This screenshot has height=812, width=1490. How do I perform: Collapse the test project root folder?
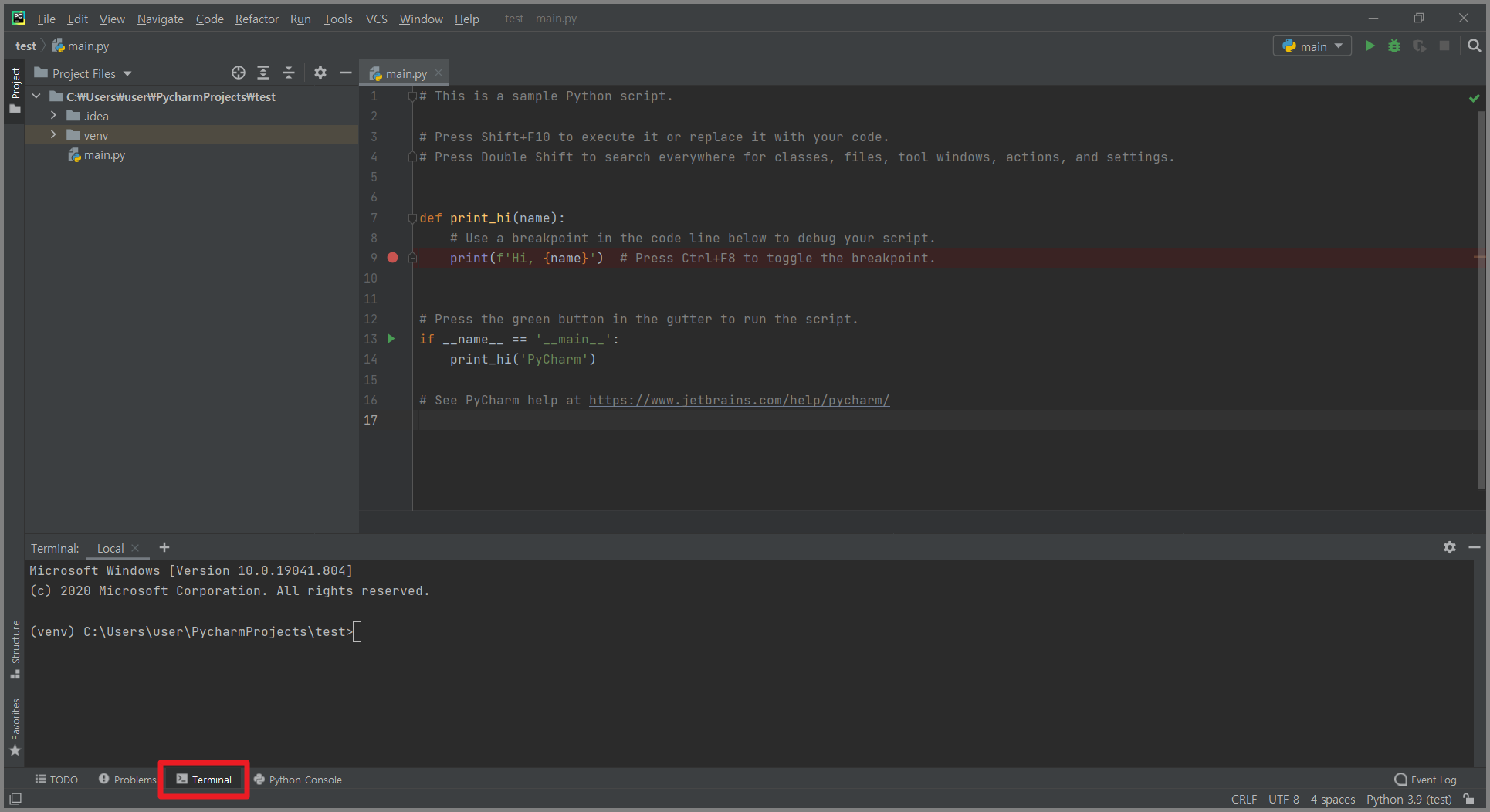(x=36, y=96)
